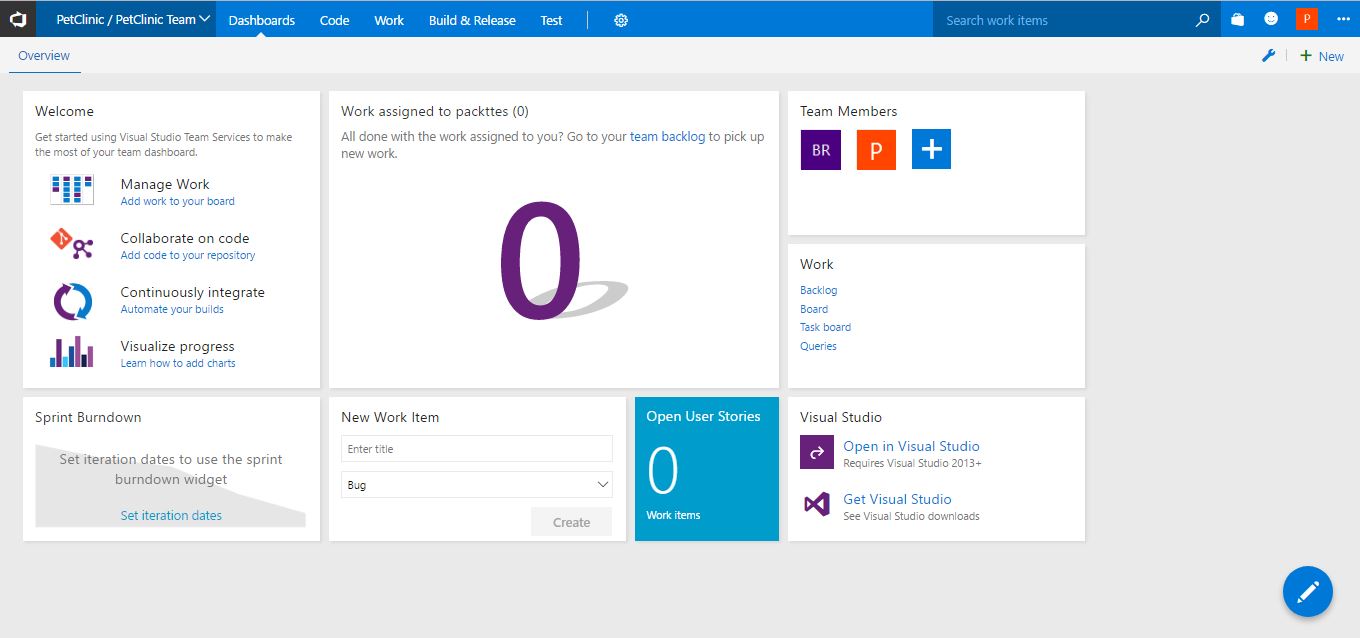Image resolution: width=1360 pixels, height=638 pixels.
Task: Open the orange P user profile avatar
Action: pos(1306,19)
